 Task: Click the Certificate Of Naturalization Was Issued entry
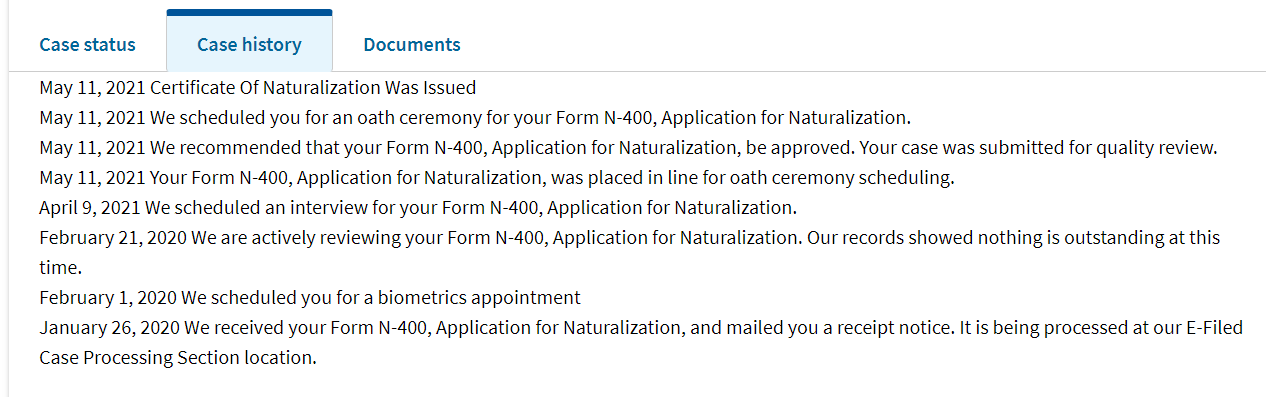pos(258,87)
